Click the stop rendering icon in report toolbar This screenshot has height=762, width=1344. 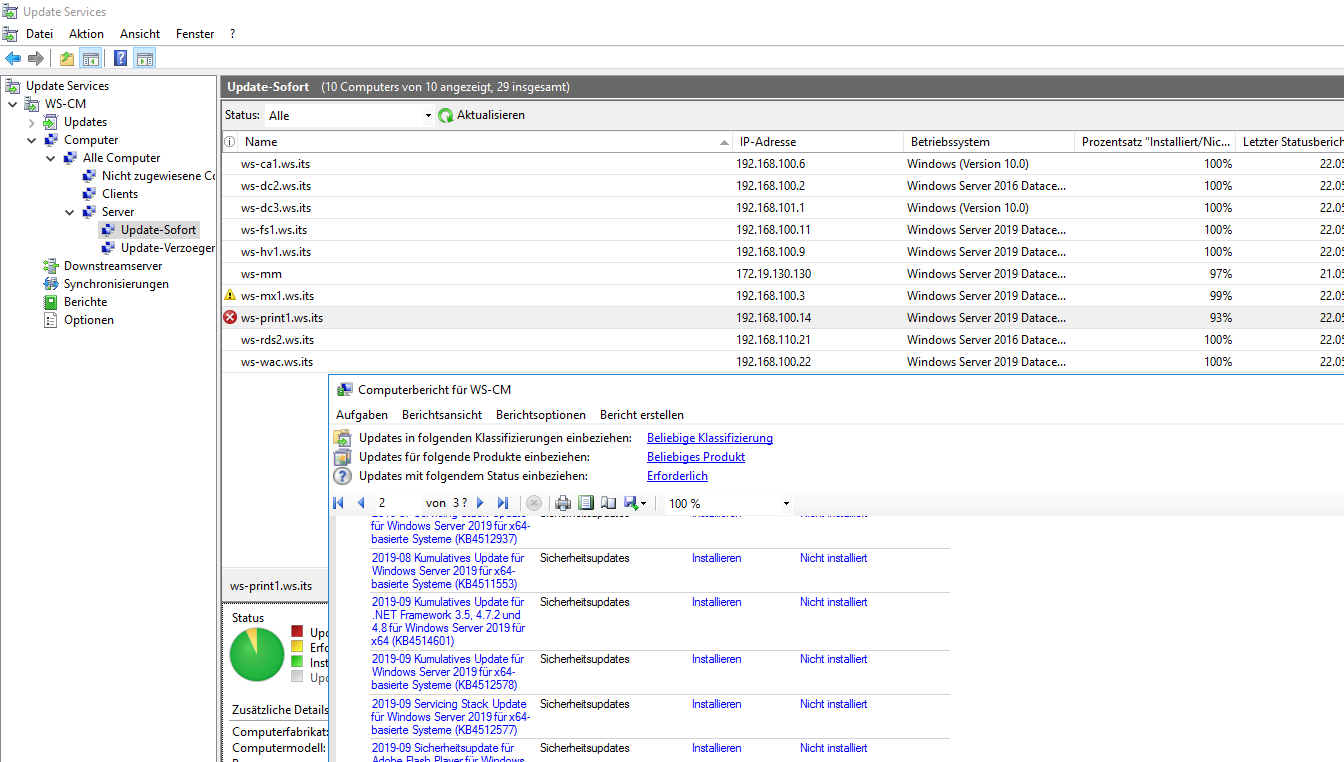point(534,503)
